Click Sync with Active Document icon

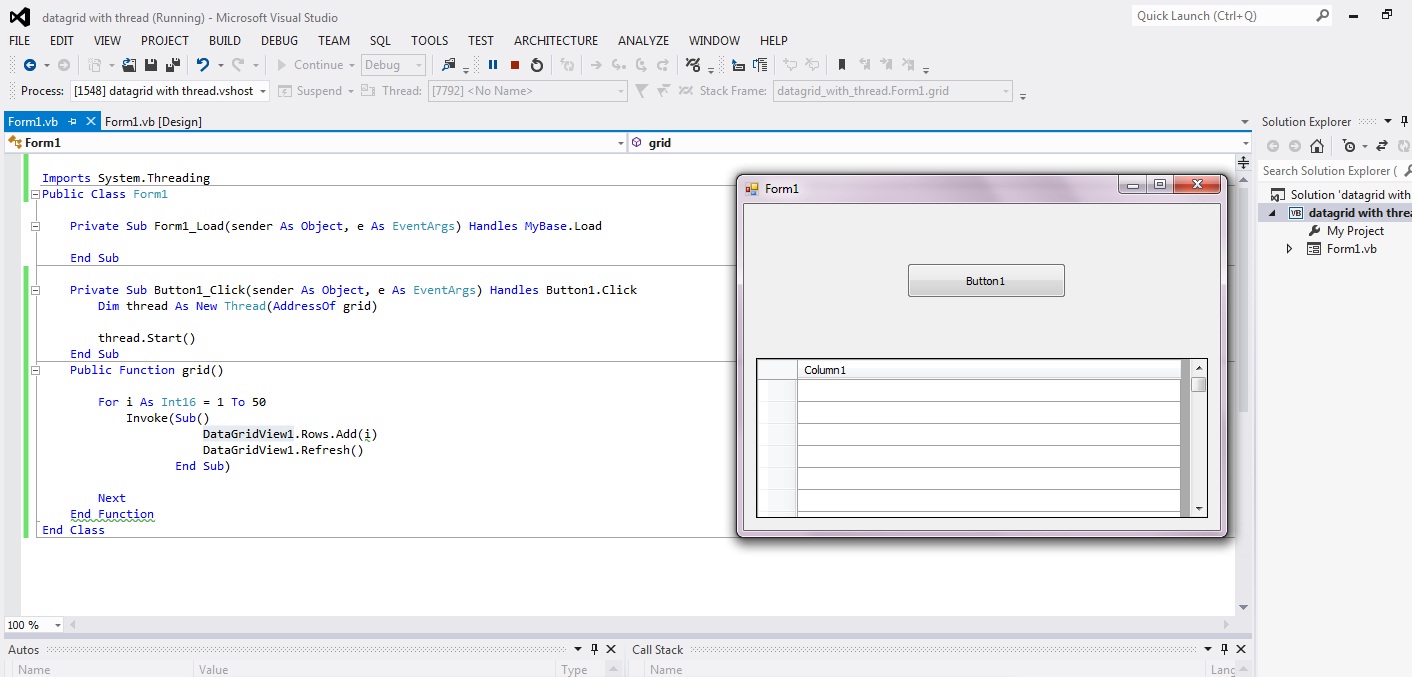[1382, 146]
